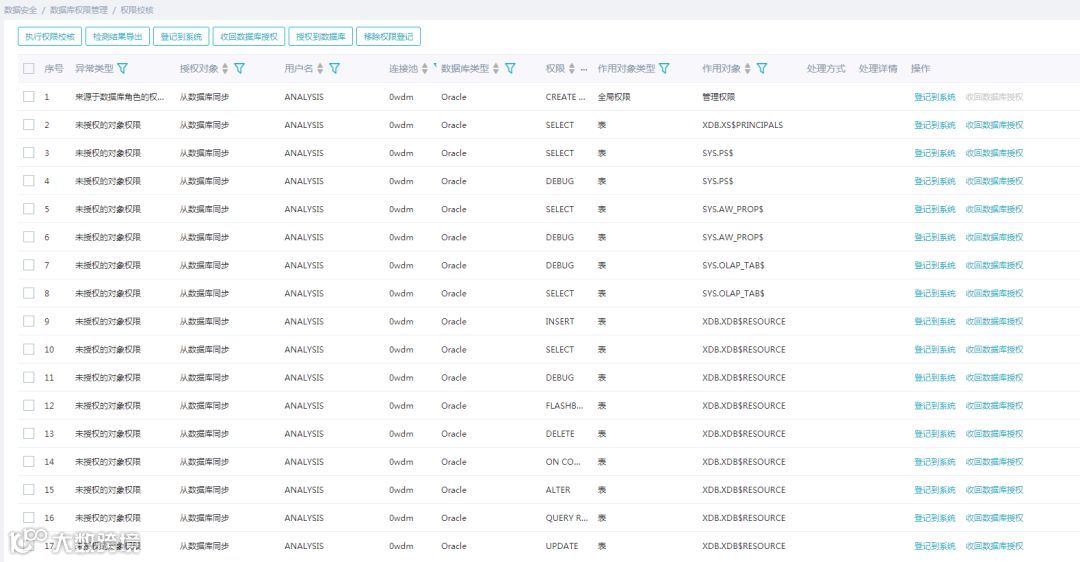Click SYS.OLAP_TAB$ cell in row 8
Screen dimensions: 1080x562
[x=734, y=293]
